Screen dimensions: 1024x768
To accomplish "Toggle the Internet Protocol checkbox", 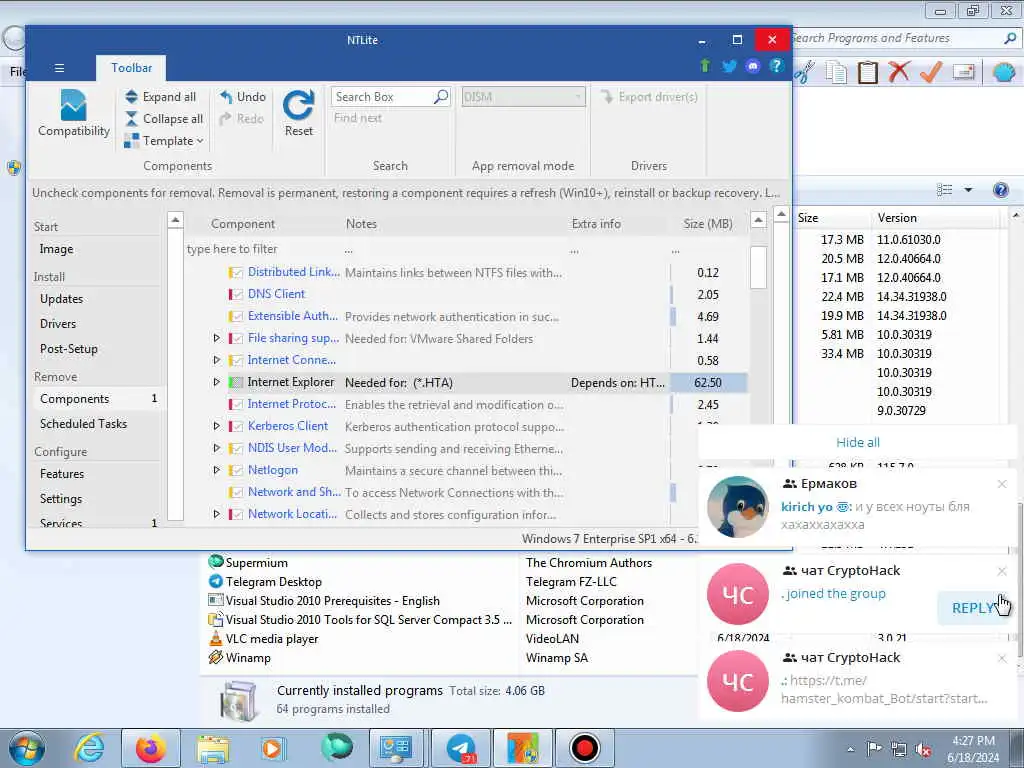I will (x=236, y=405).
